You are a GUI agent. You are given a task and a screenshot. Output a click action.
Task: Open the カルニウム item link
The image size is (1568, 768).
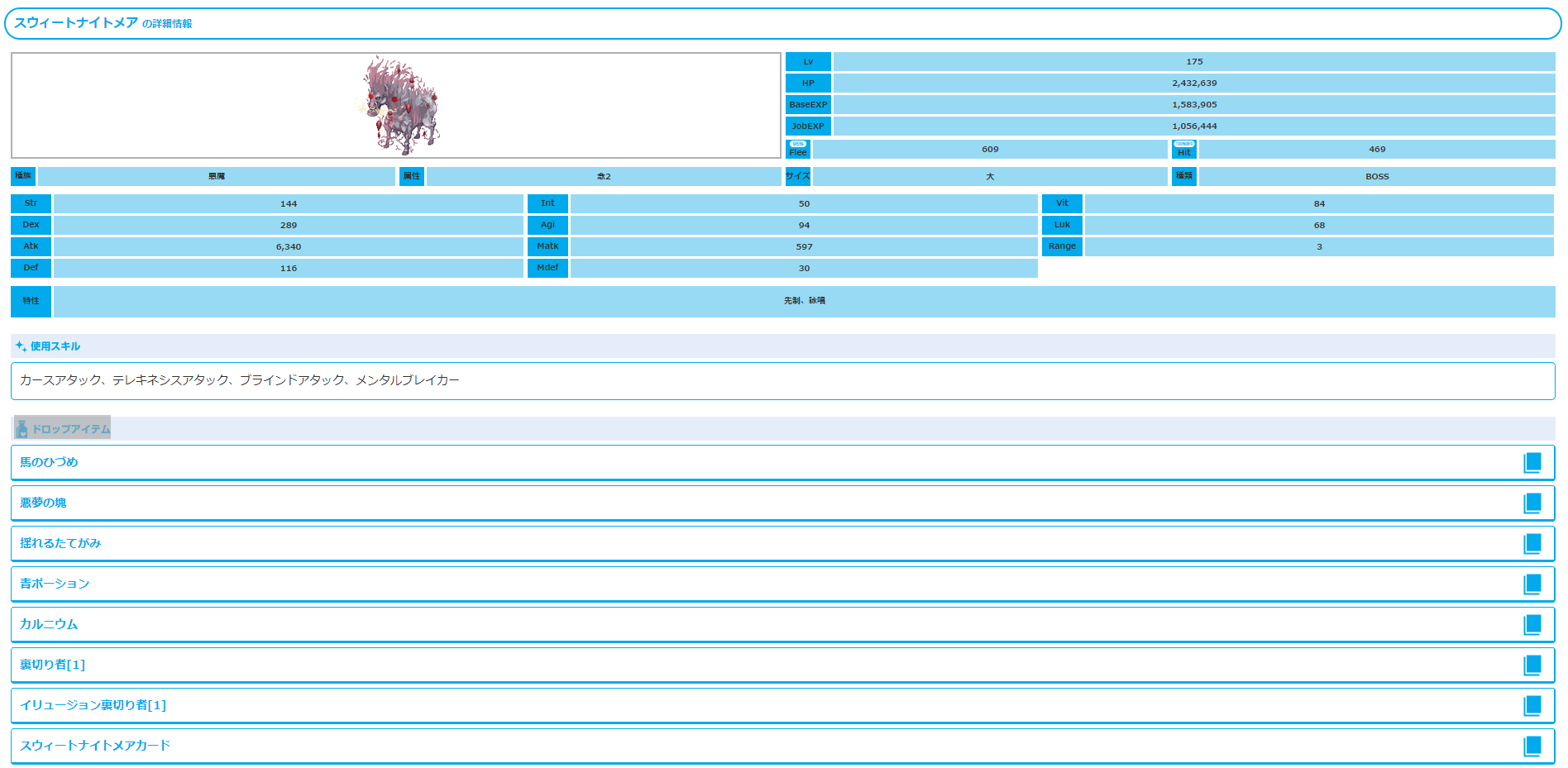49,624
